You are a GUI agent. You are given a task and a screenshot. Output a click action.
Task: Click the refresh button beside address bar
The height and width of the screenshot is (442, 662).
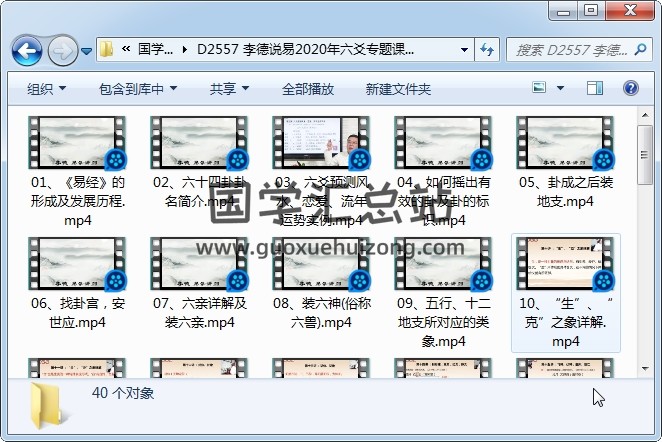(x=487, y=49)
